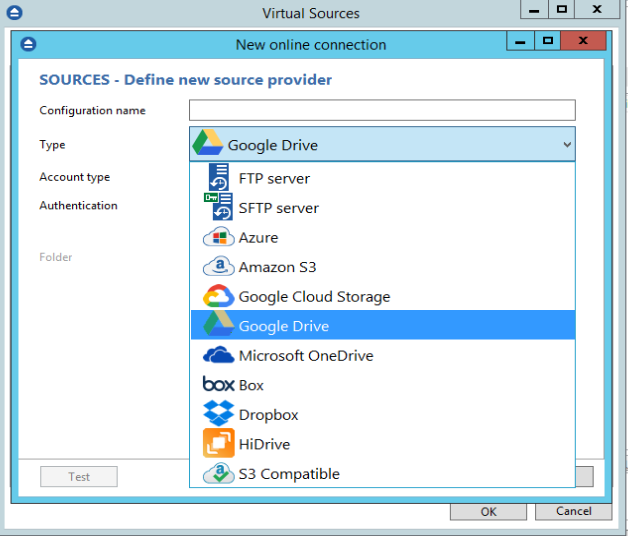Click the Test button

pyautogui.click(x=79, y=477)
